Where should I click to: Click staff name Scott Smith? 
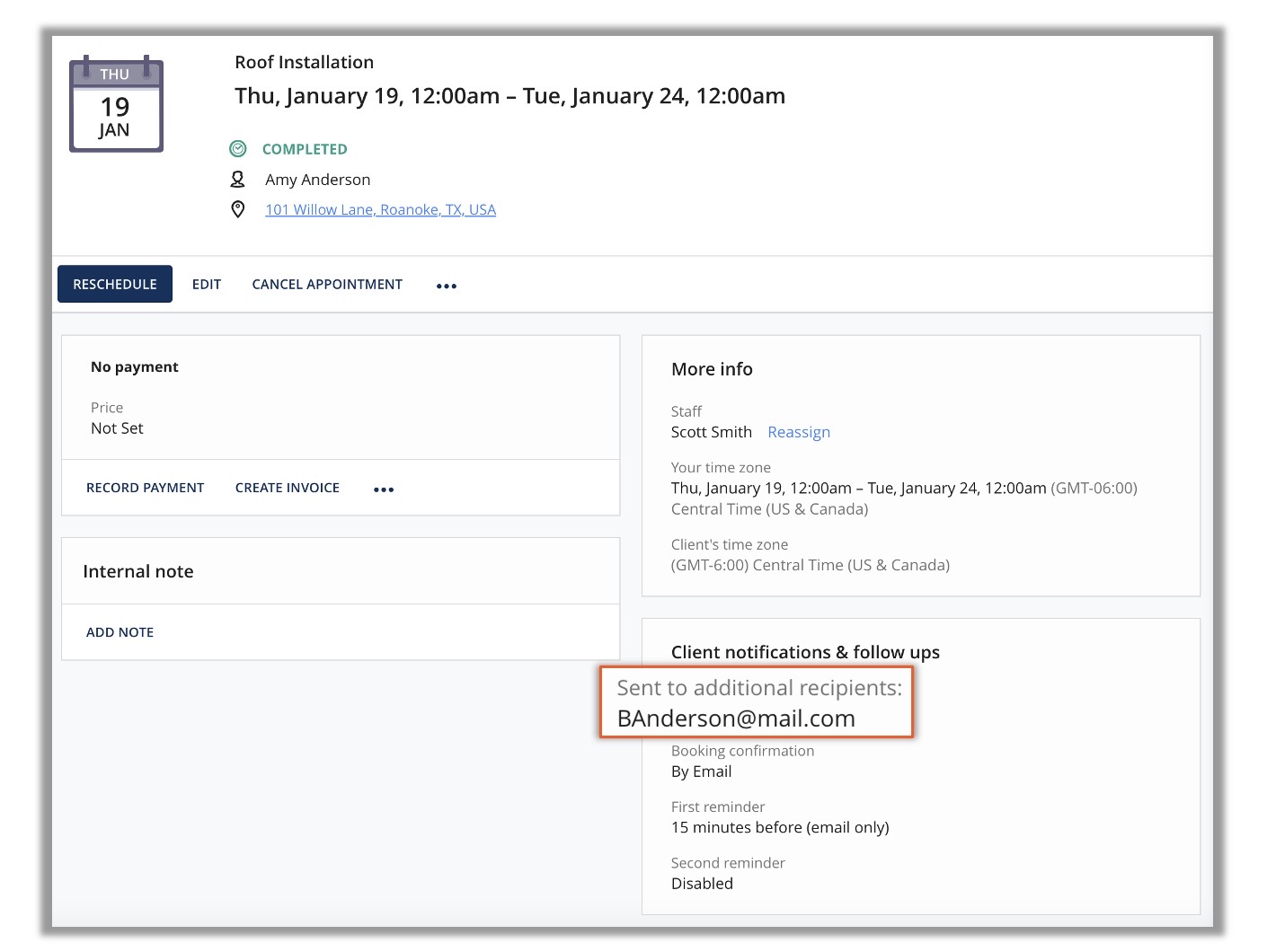(x=712, y=432)
